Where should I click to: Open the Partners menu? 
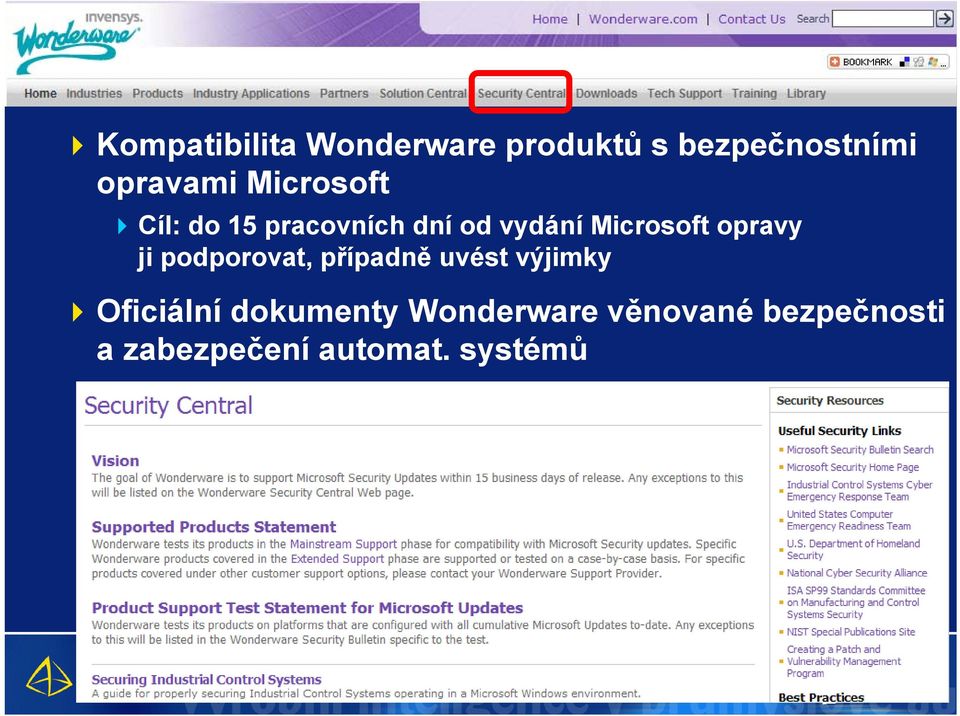click(344, 94)
